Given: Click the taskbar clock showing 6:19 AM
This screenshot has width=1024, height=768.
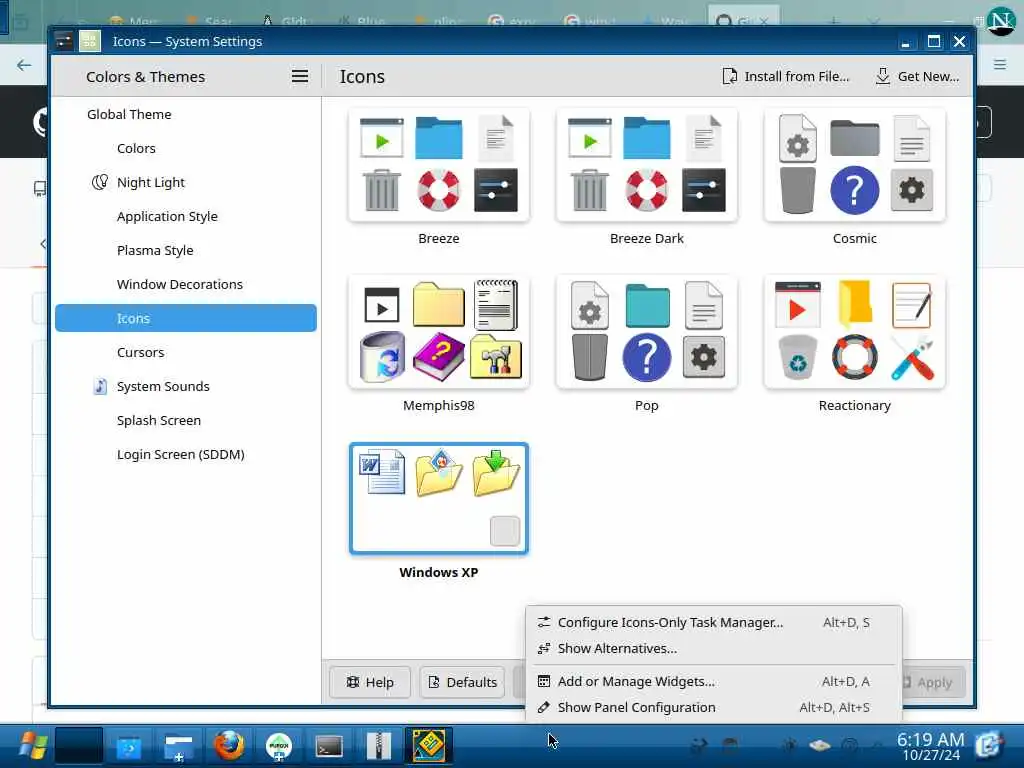Looking at the screenshot, I should tap(930, 746).
